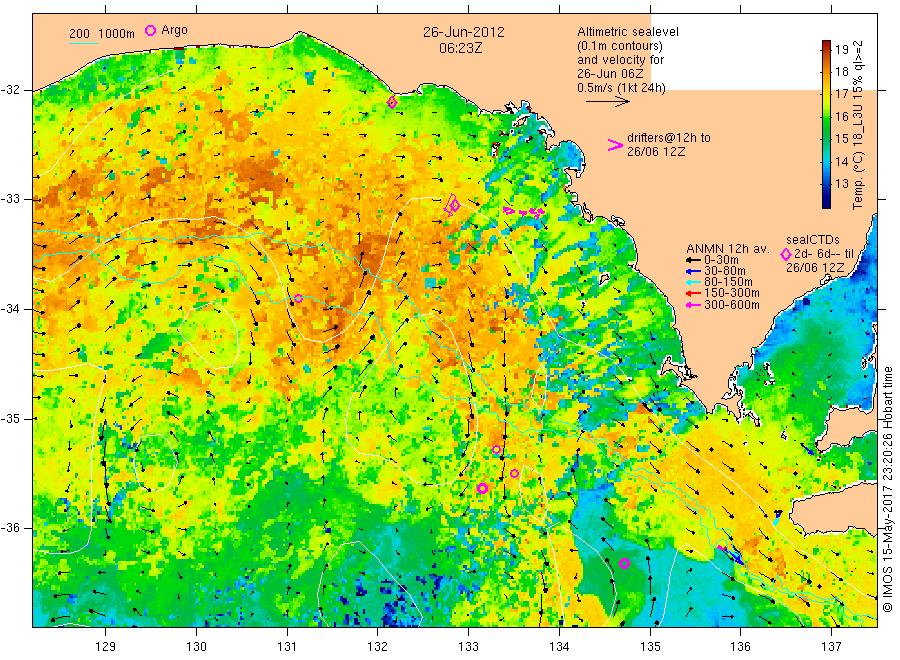Click the 133 longitude axis label
Image resolution: width=900 pixels, height=660 pixels.
coord(468,647)
